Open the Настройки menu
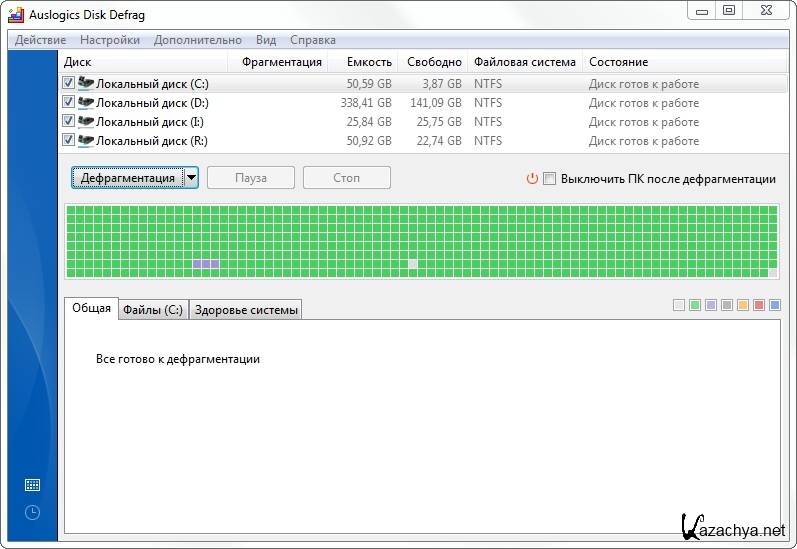The width and height of the screenshot is (797, 549). (x=110, y=40)
